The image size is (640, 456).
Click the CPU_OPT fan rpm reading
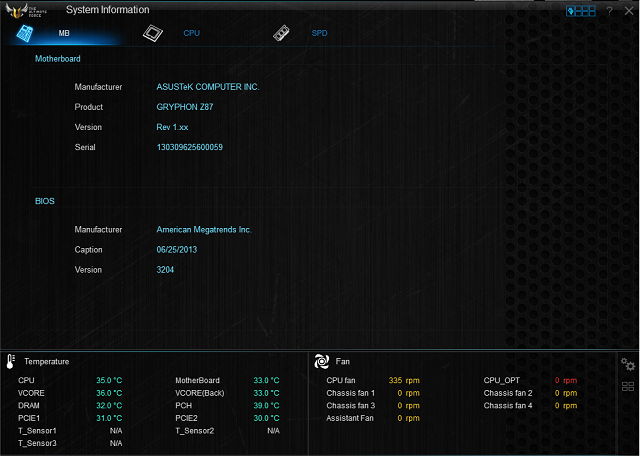566,381
